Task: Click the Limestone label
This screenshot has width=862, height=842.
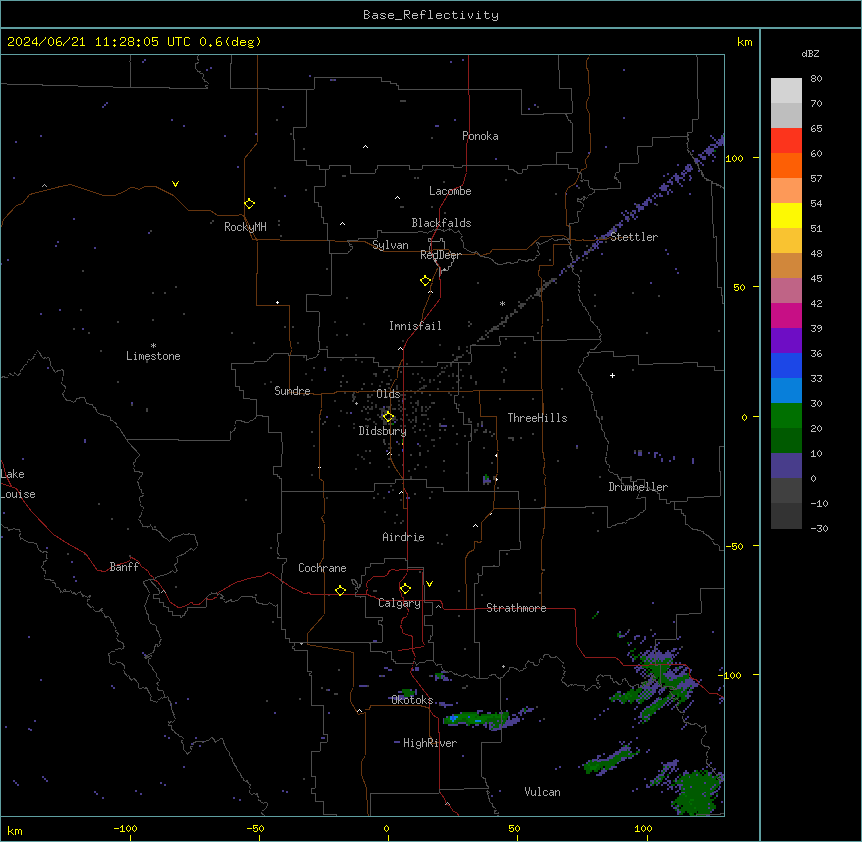Action: 153,356
